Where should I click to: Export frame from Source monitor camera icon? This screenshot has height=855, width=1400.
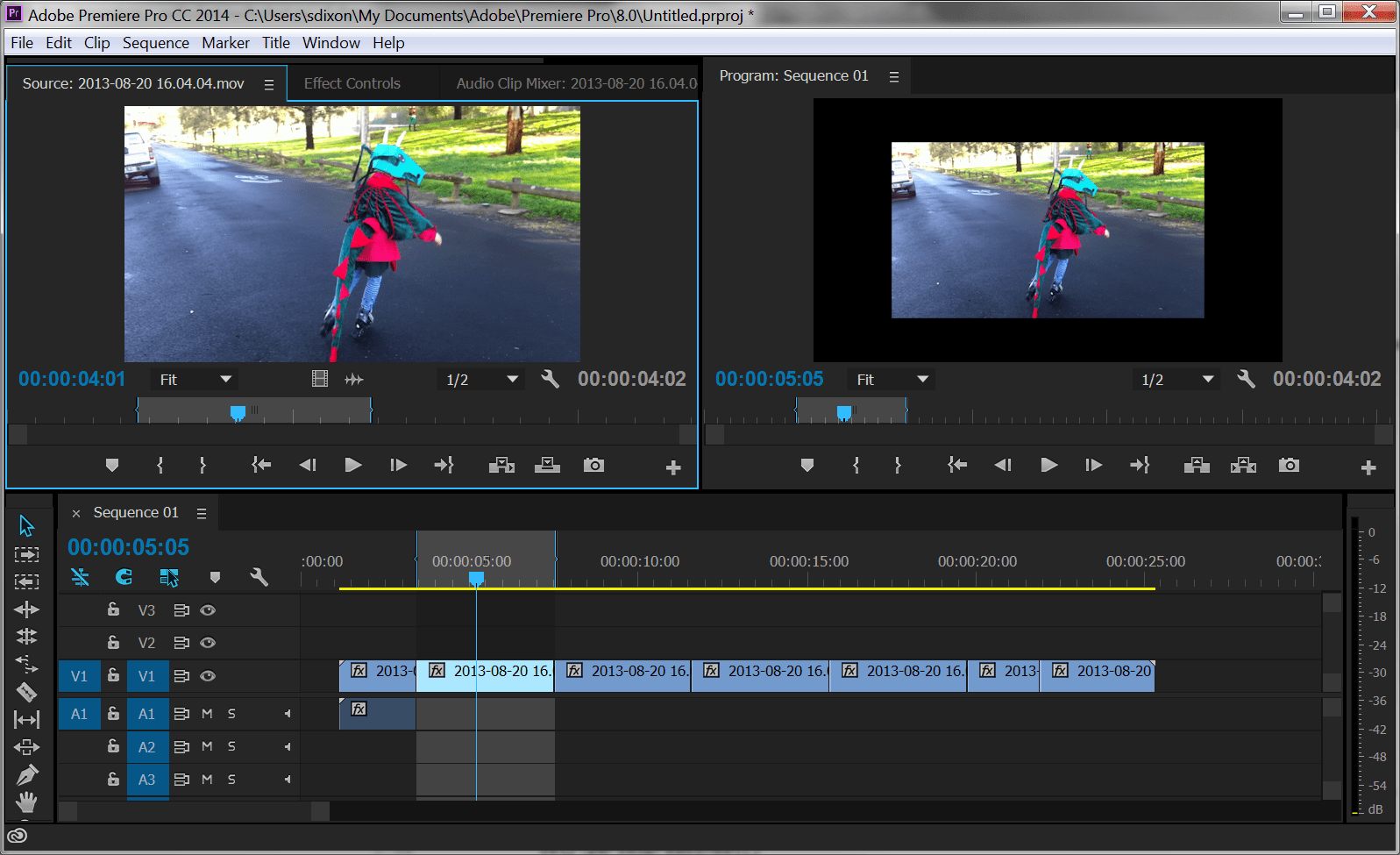click(x=593, y=465)
